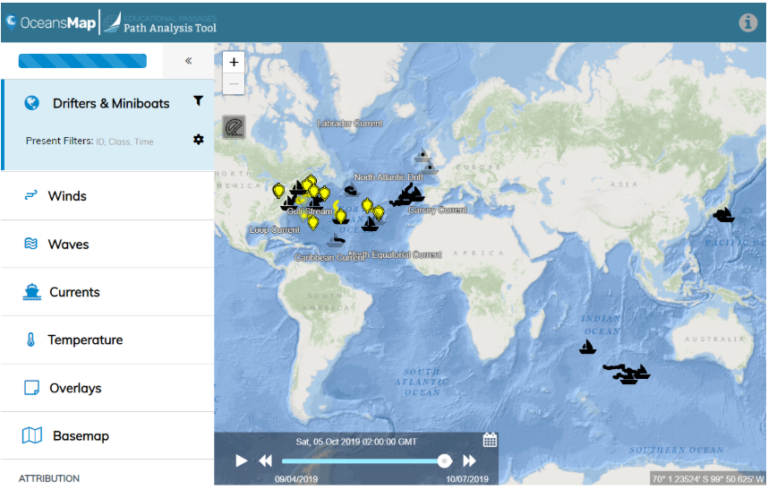768x490 pixels.
Task: Select miniboat off Ireland coast
Action: coord(422,155)
